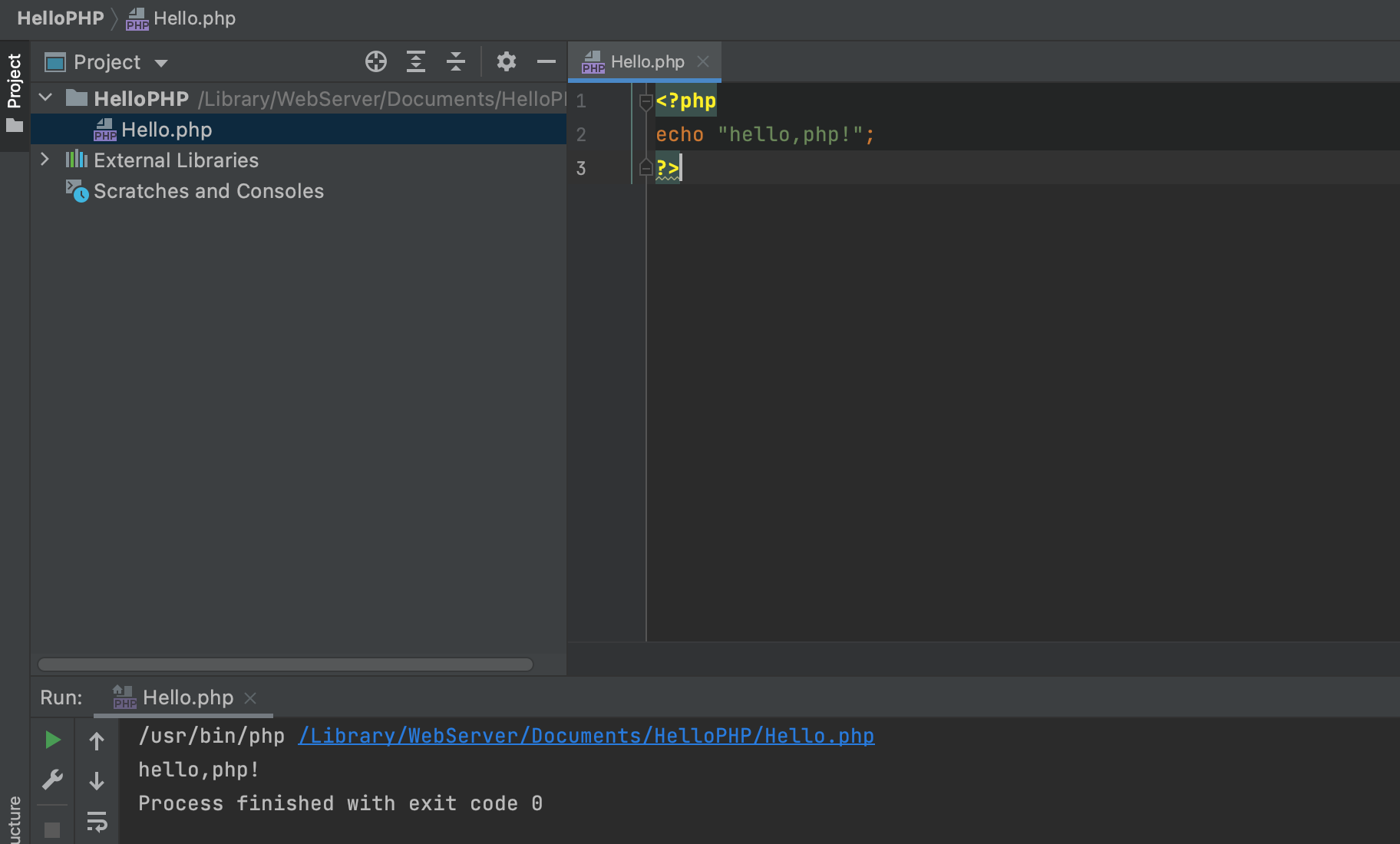Stop the process with the square button
Viewport: 1400px width, 844px height.
[52, 829]
